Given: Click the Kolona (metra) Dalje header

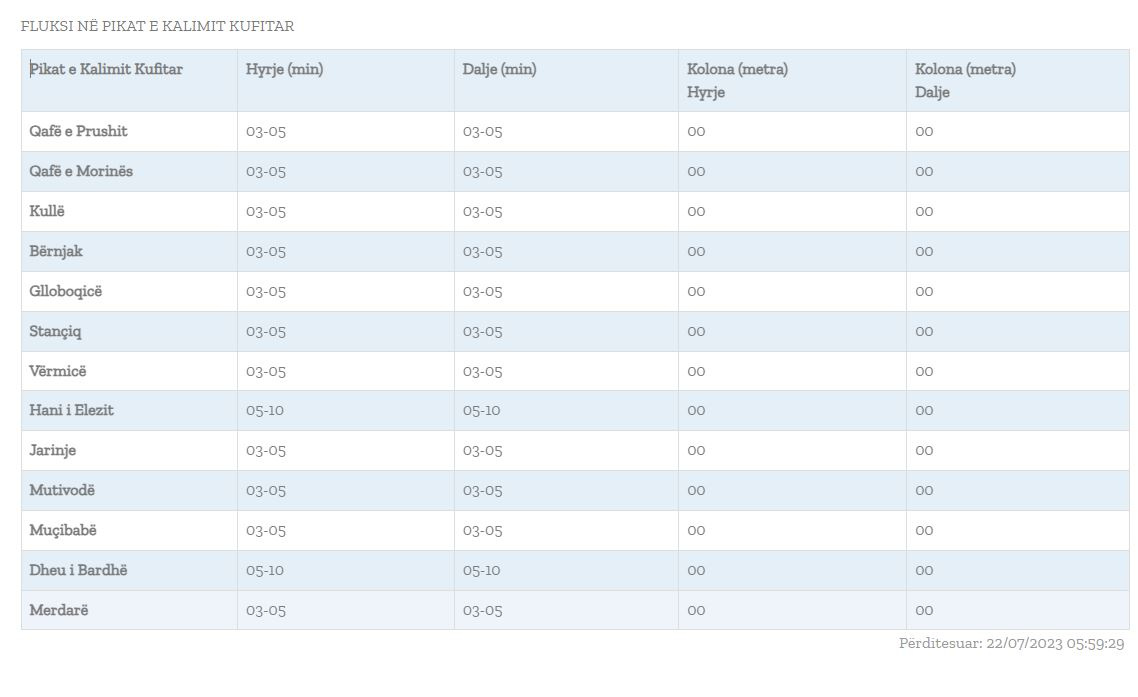Looking at the screenshot, I should pos(965,80).
